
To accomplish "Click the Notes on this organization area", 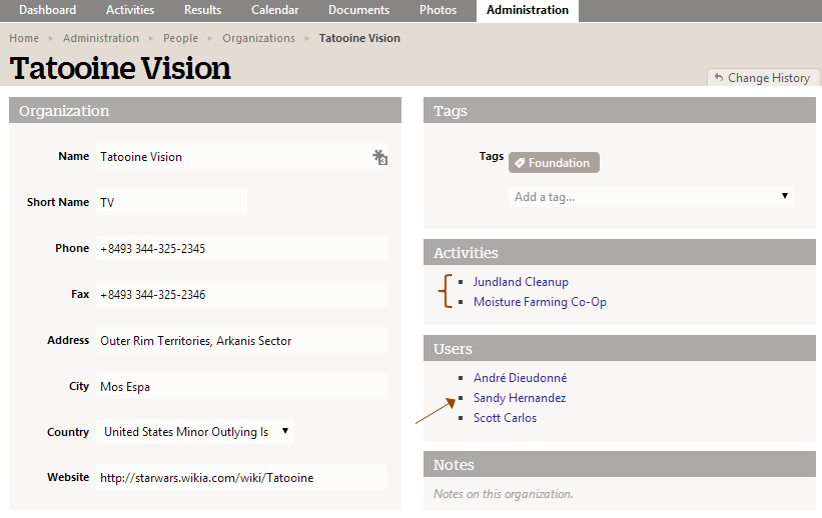I will pos(619,494).
